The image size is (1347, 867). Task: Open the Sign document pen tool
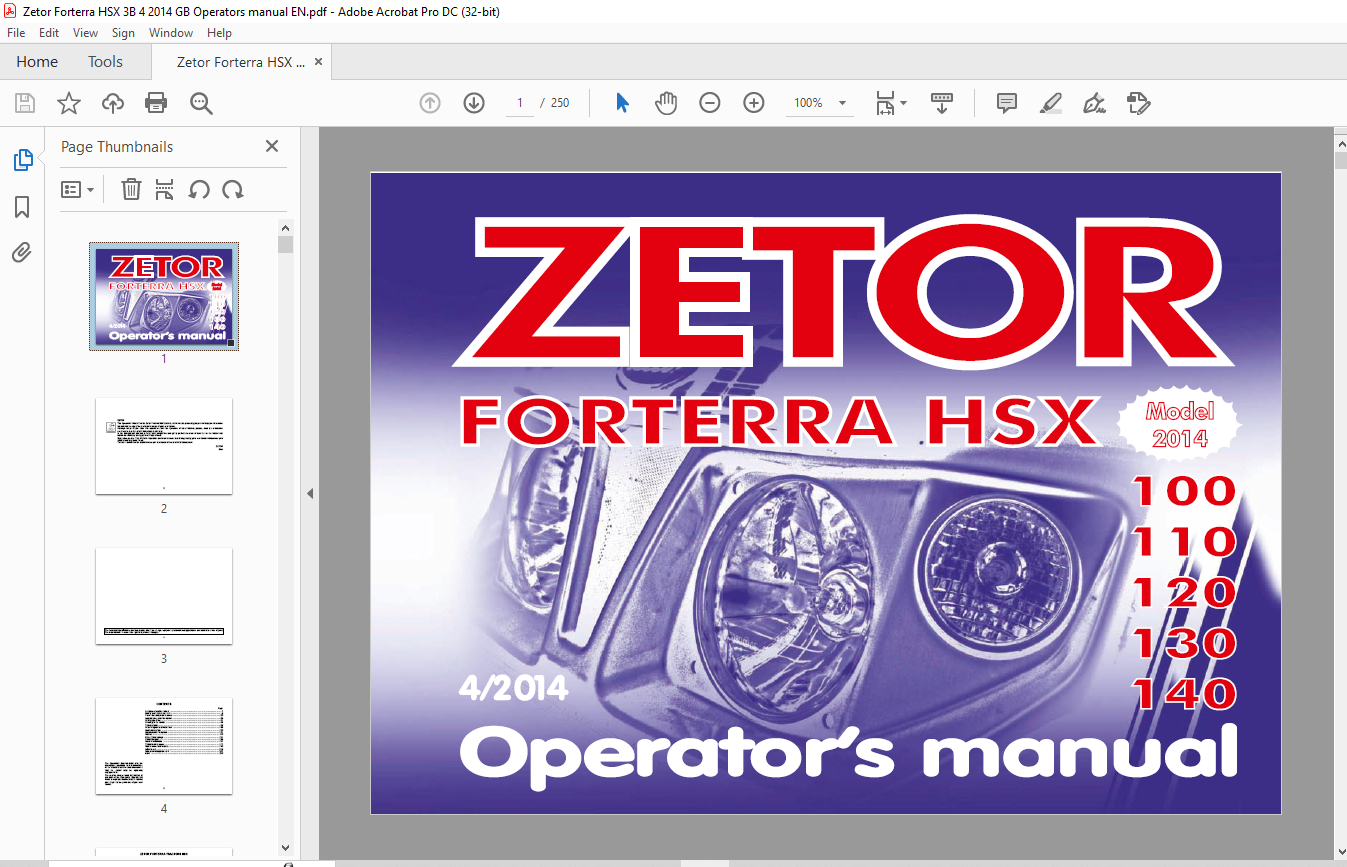pos(1094,103)
